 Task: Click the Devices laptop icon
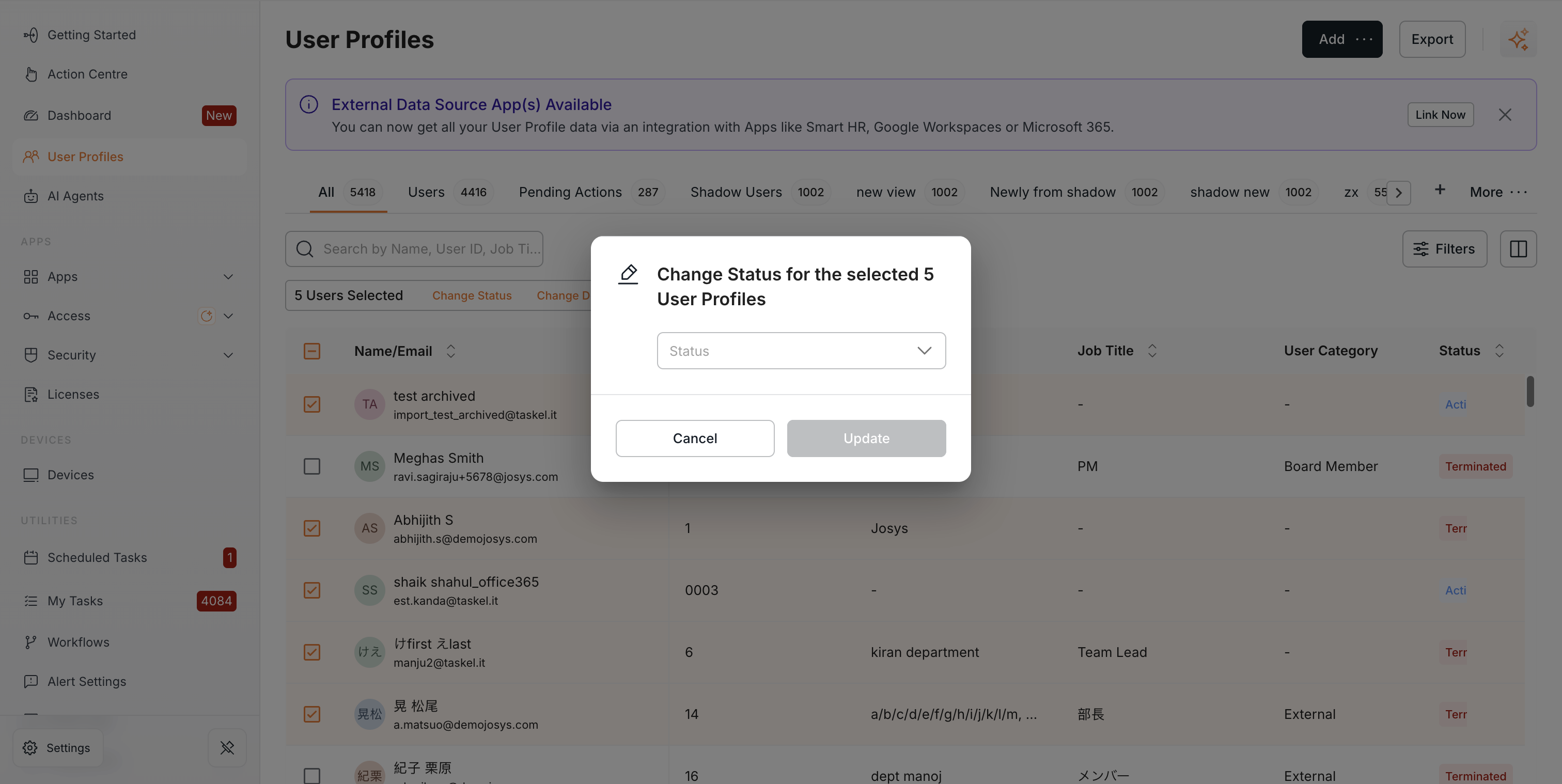click(x=31, y=475)
